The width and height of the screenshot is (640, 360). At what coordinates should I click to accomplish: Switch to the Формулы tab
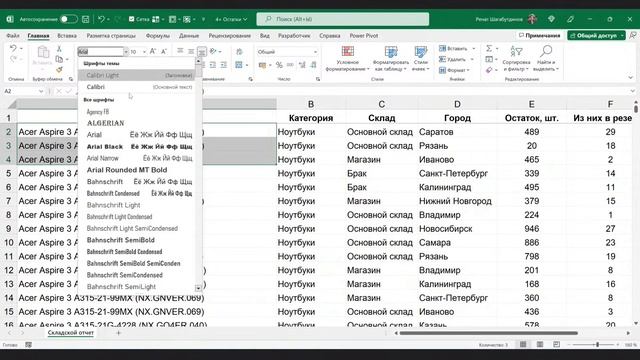tap(158, 36)
